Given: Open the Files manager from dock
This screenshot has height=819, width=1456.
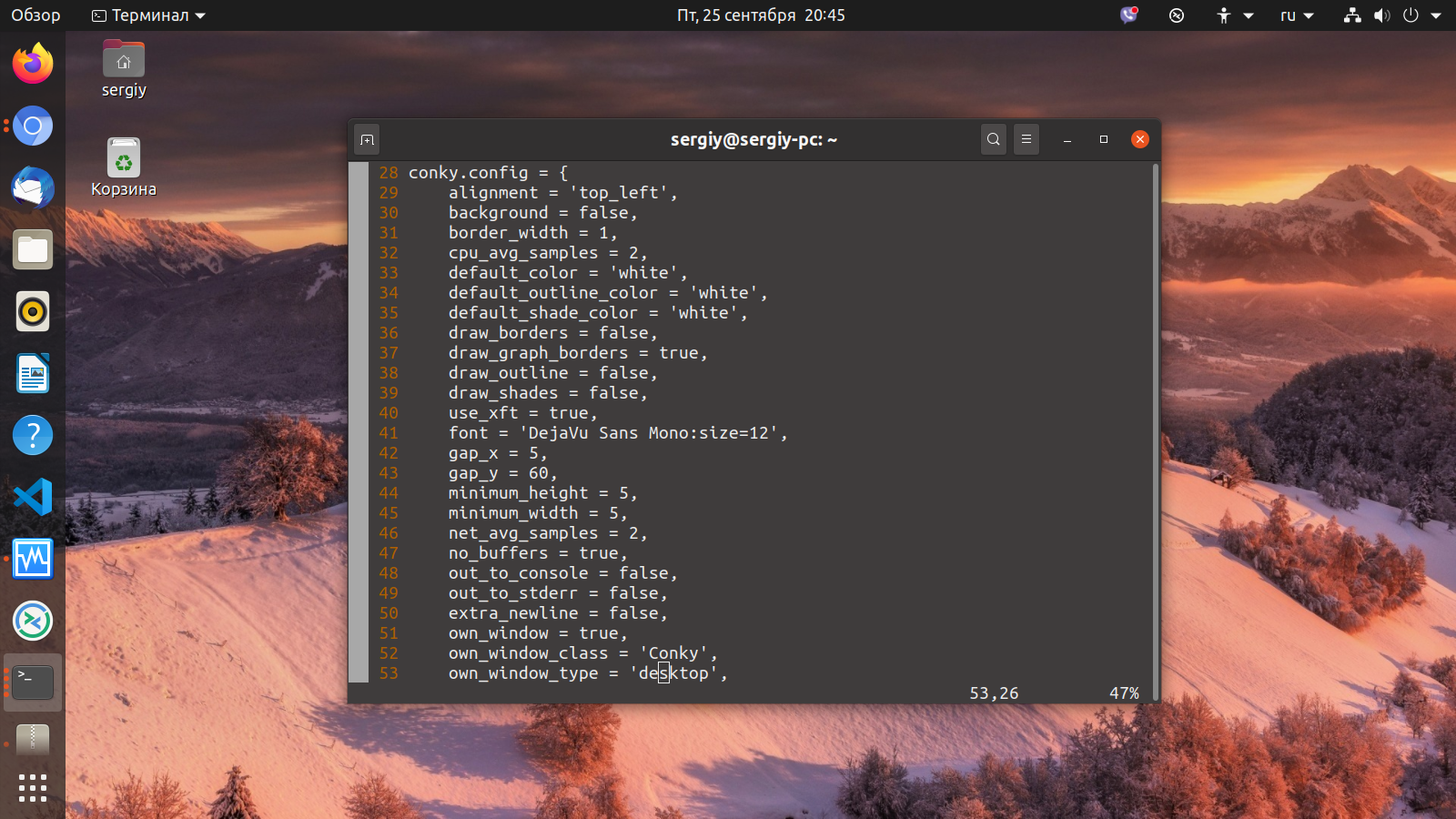Looking at the screenshot, I should point(33,249).
